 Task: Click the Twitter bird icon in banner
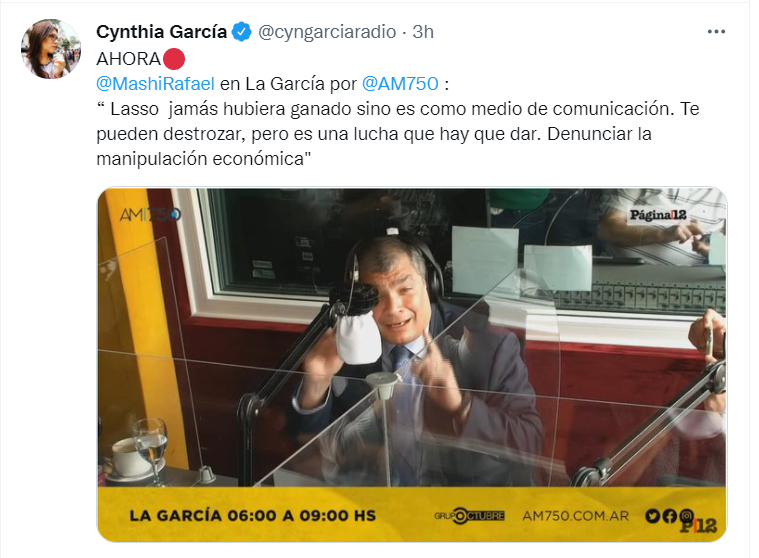(652, 516)
